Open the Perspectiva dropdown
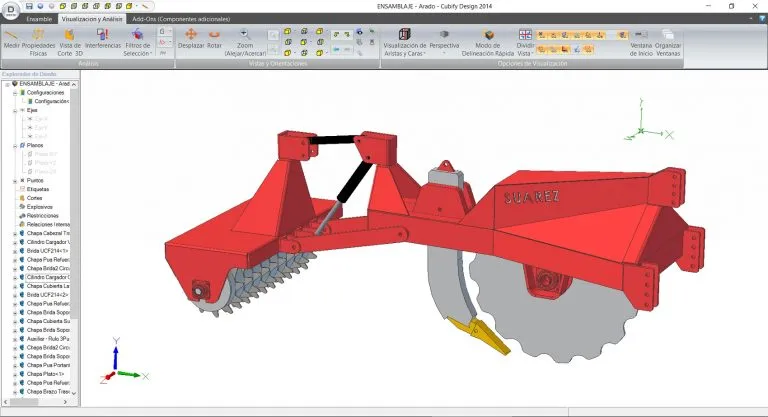The width and height of the screenshot is (768, 417). point(444,40)
